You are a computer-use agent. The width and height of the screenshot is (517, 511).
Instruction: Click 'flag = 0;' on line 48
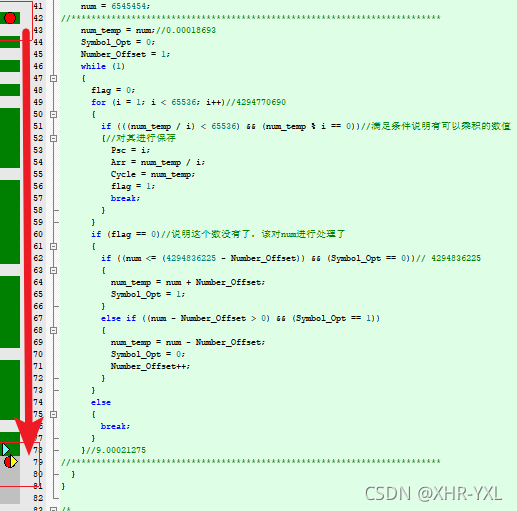click(x=113, y=90)
